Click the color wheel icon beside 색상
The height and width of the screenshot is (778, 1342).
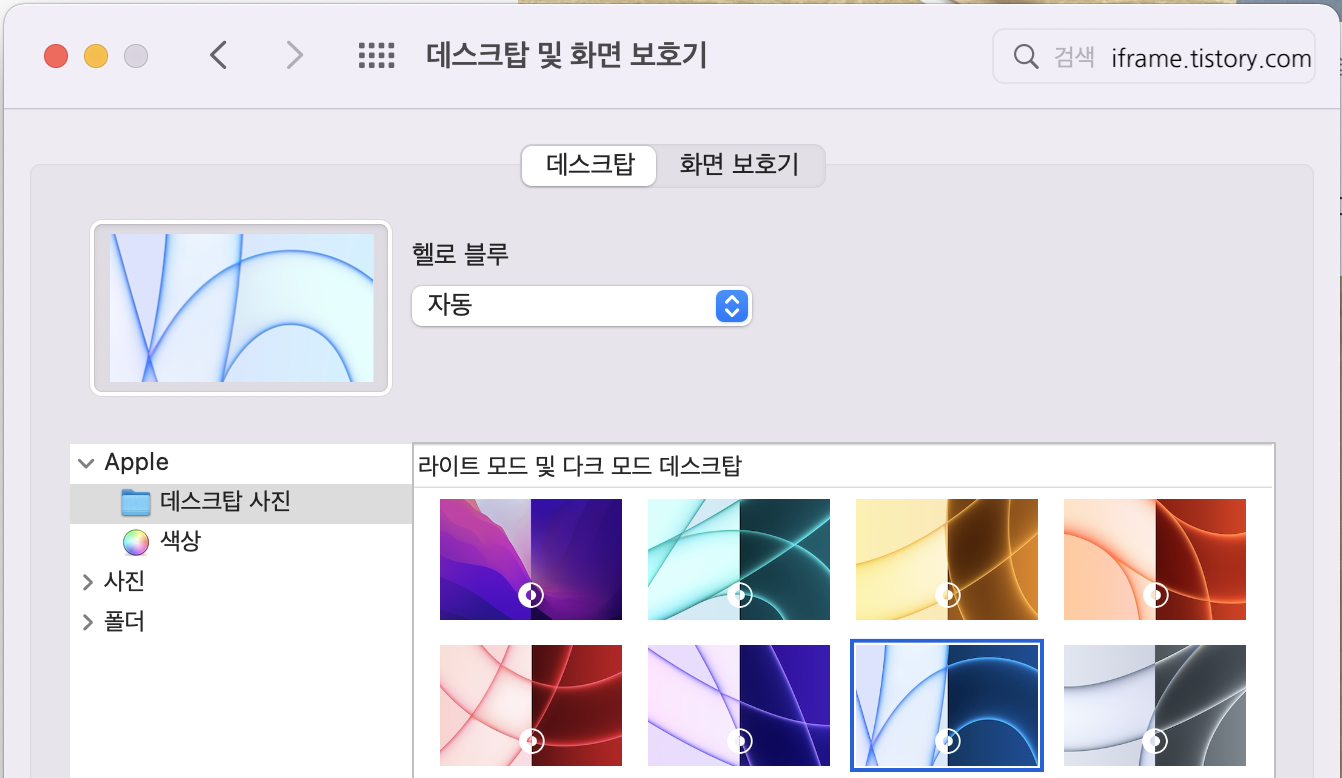coord(136,542)
